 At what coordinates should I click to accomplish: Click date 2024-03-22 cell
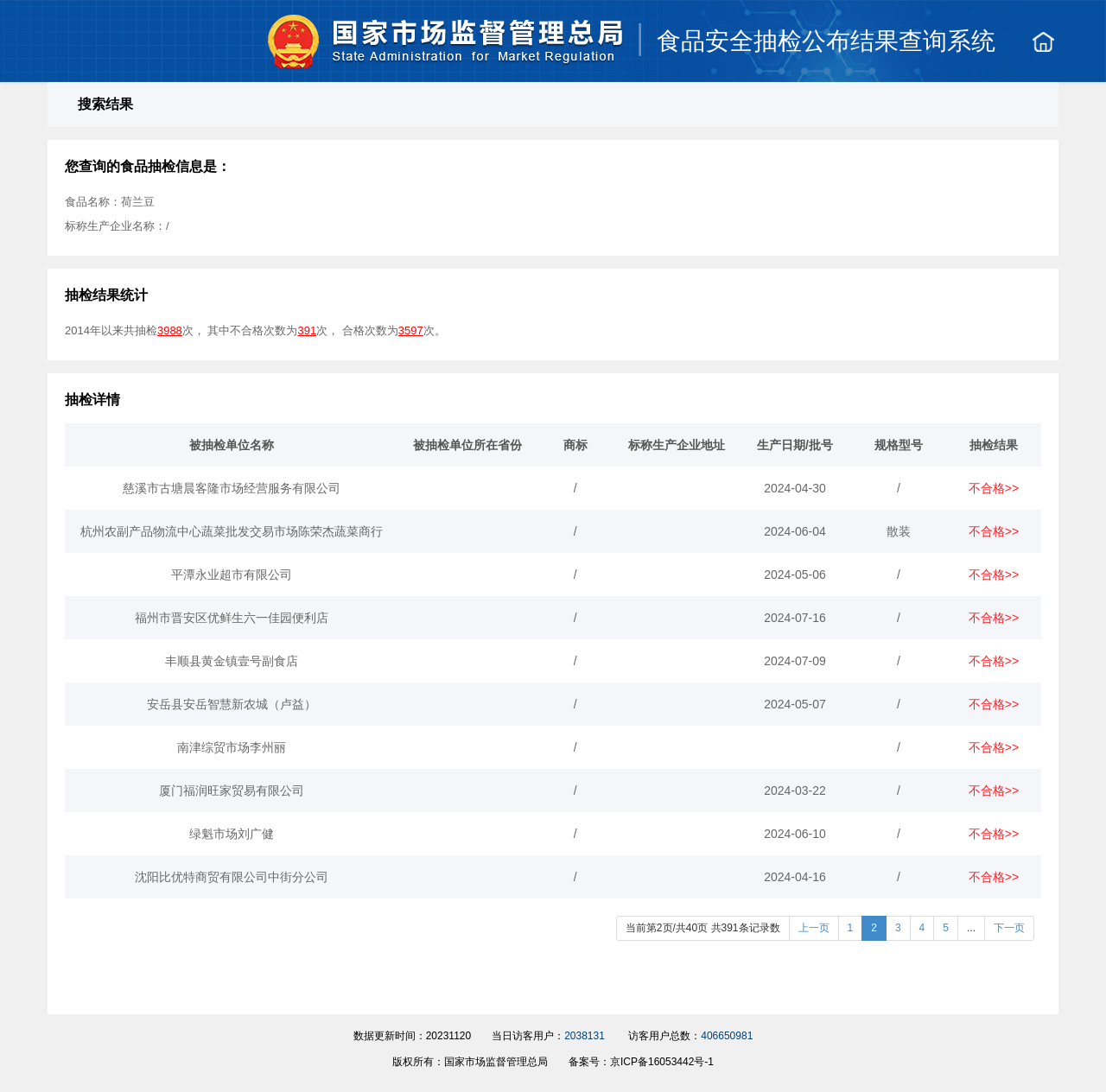pos(795,790)
